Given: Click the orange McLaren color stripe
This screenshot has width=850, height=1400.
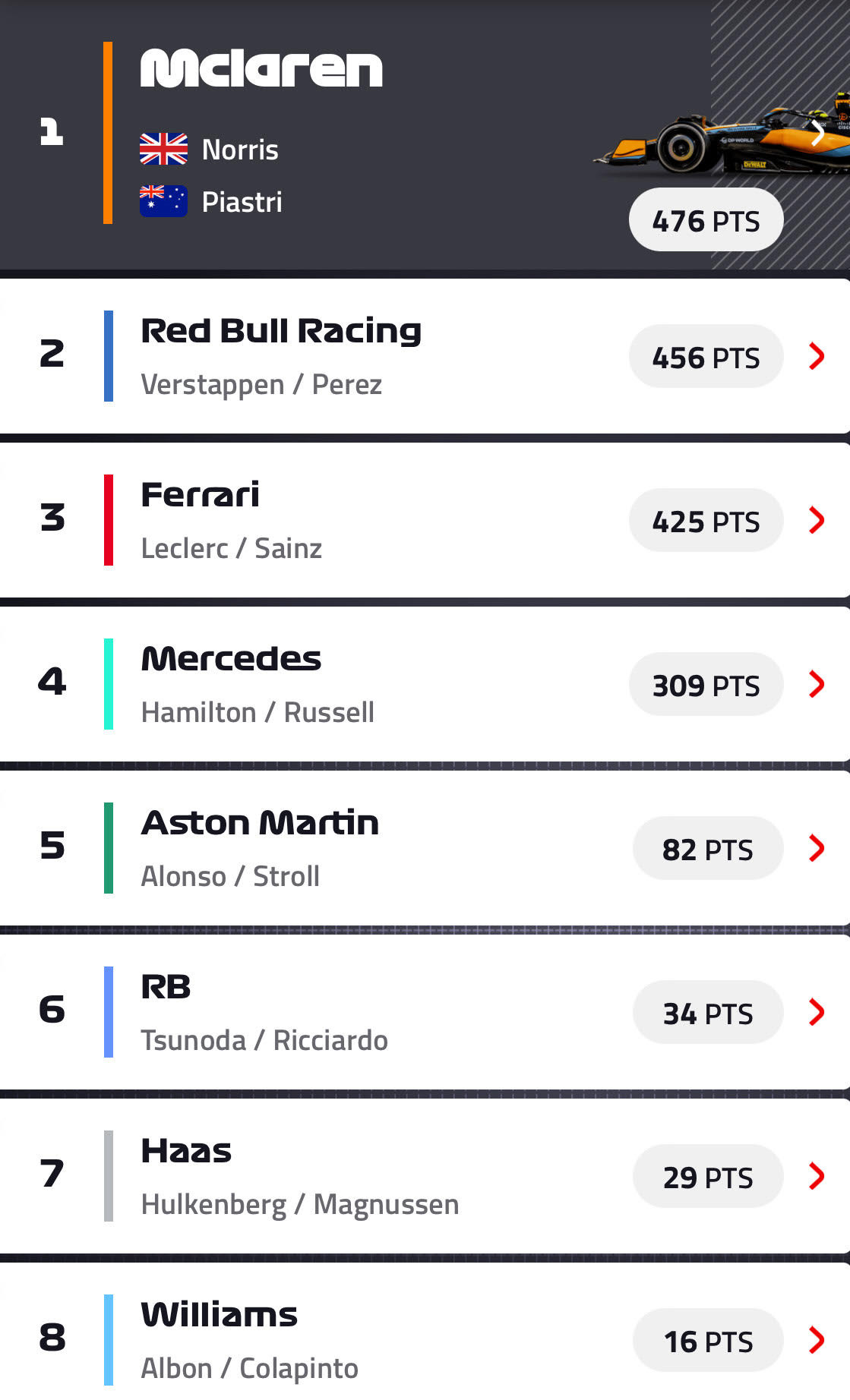Looking at the screenshot, I should click(x=108, y=133).
